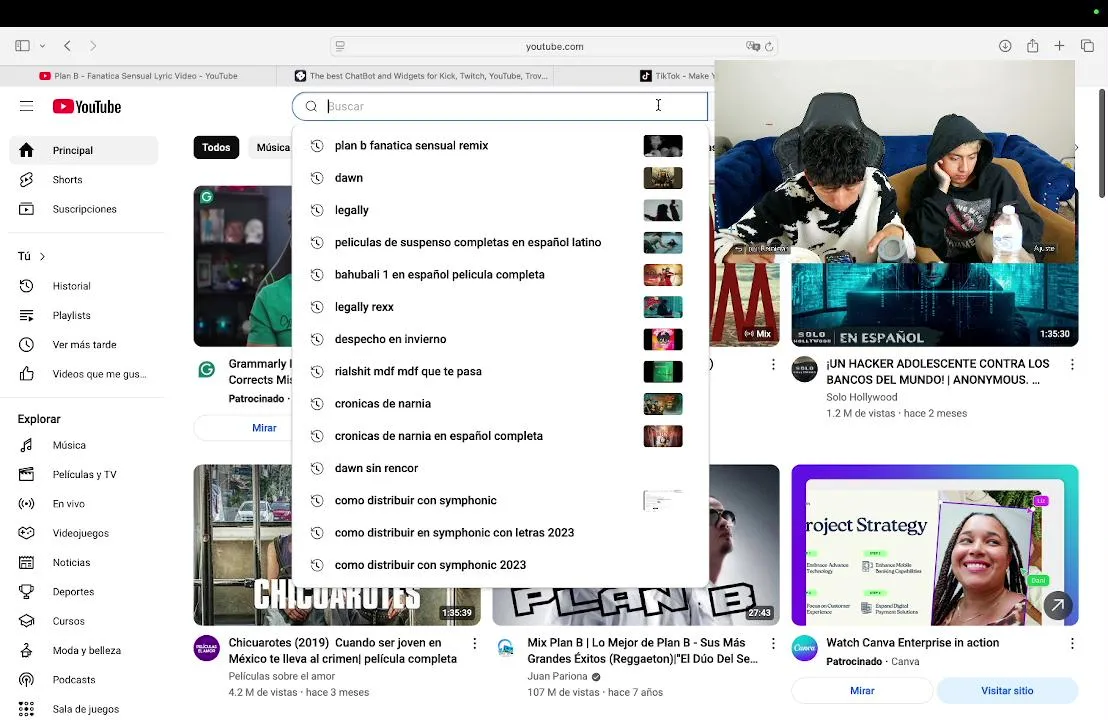Click the Visitar sitio button
1108x720 pixels.
pos(1007,691)
